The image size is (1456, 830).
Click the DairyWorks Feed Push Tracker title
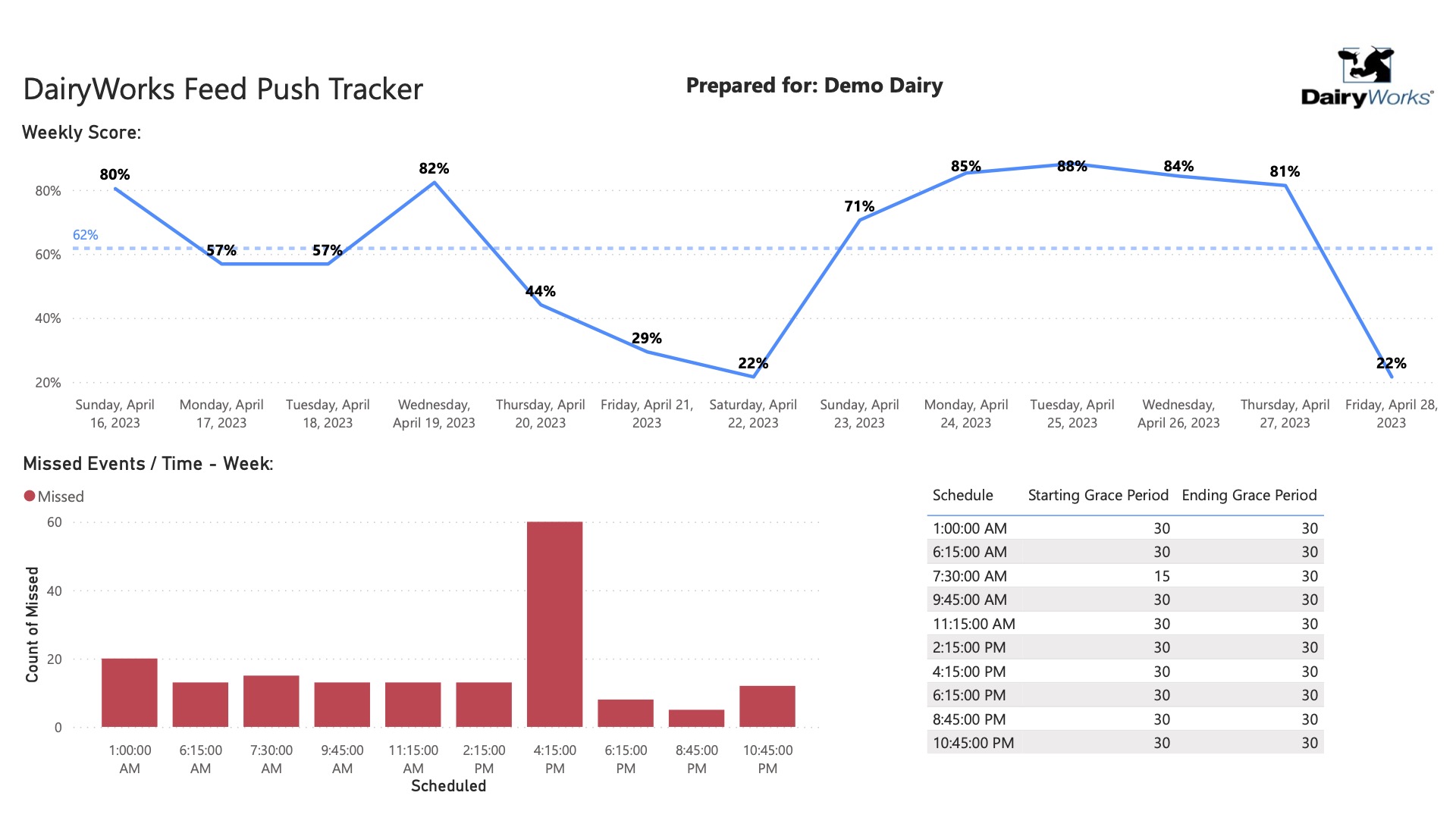pos(223,89)
